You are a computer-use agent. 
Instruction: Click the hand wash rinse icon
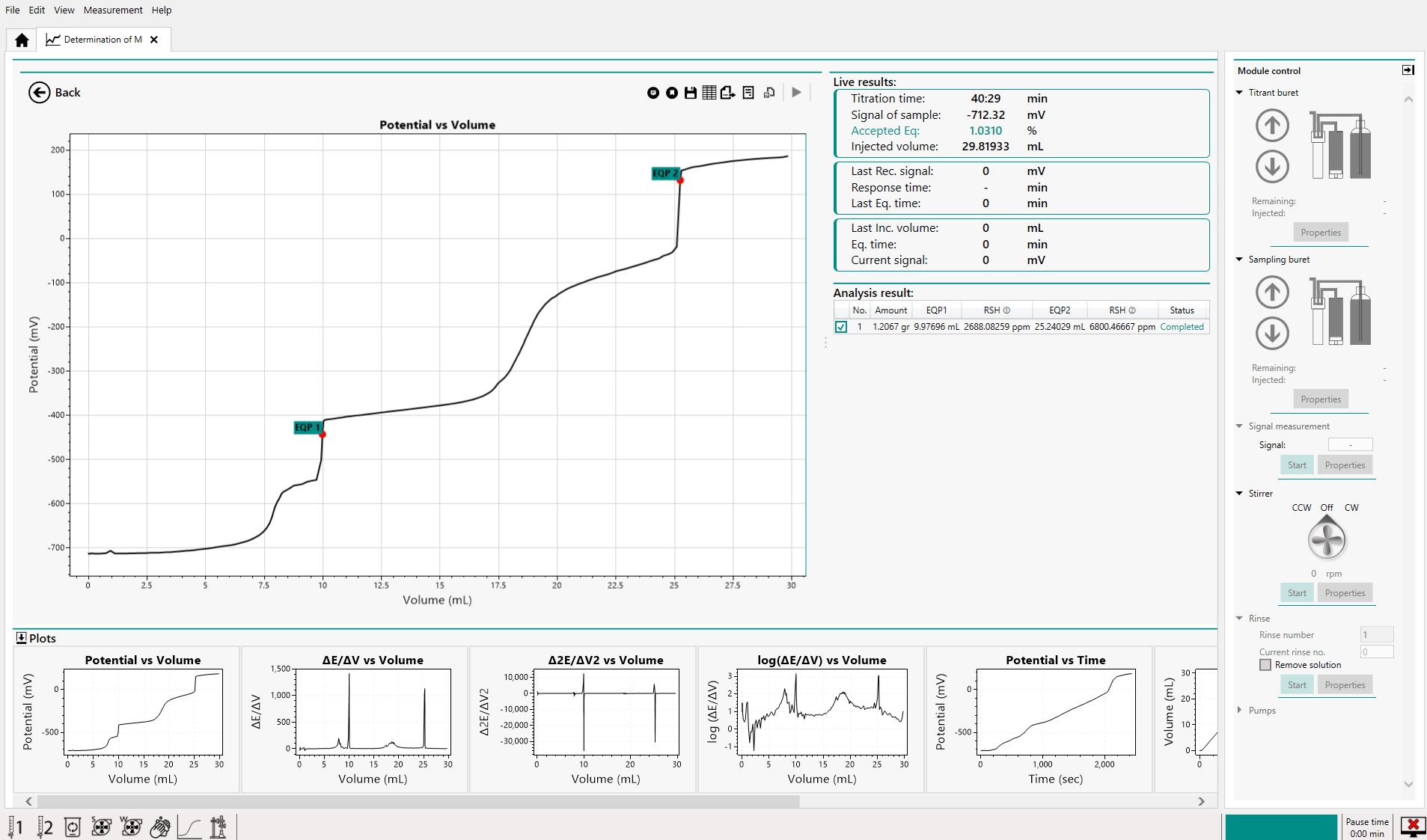pyautogui.click(x=159, y=827)
